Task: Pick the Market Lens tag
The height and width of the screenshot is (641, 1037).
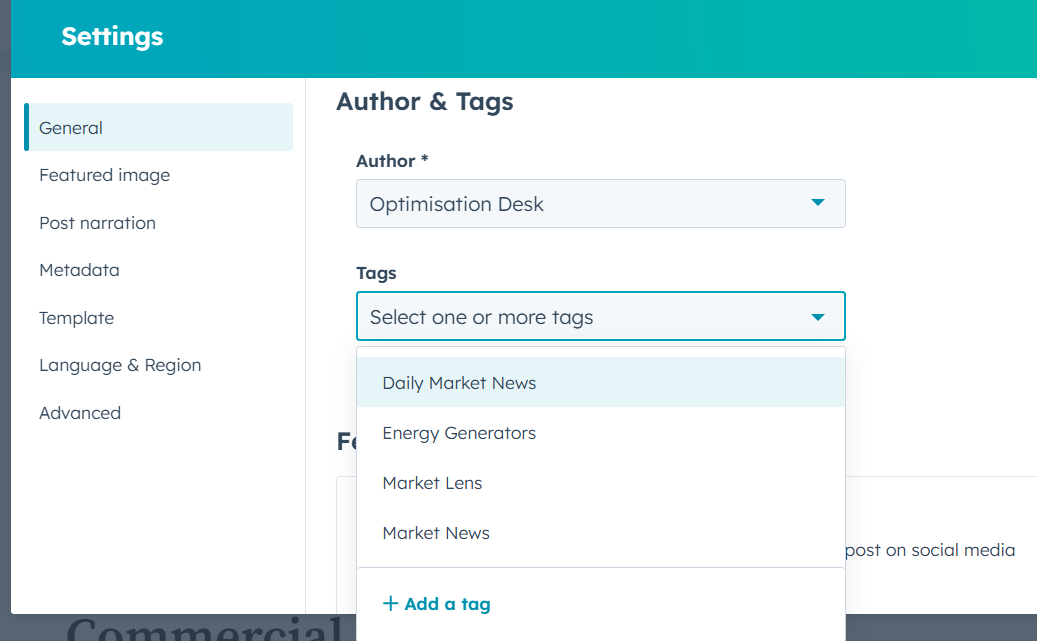Action: pos(432,483)
